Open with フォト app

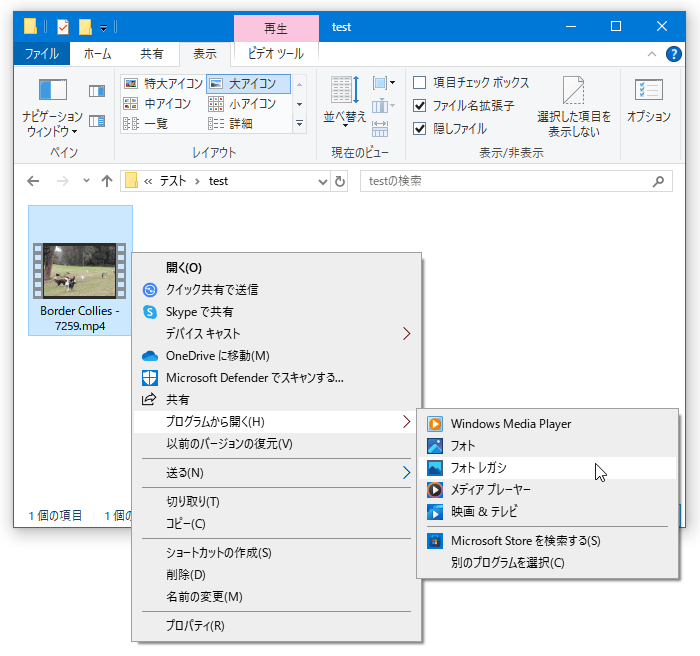coord(547,446)
